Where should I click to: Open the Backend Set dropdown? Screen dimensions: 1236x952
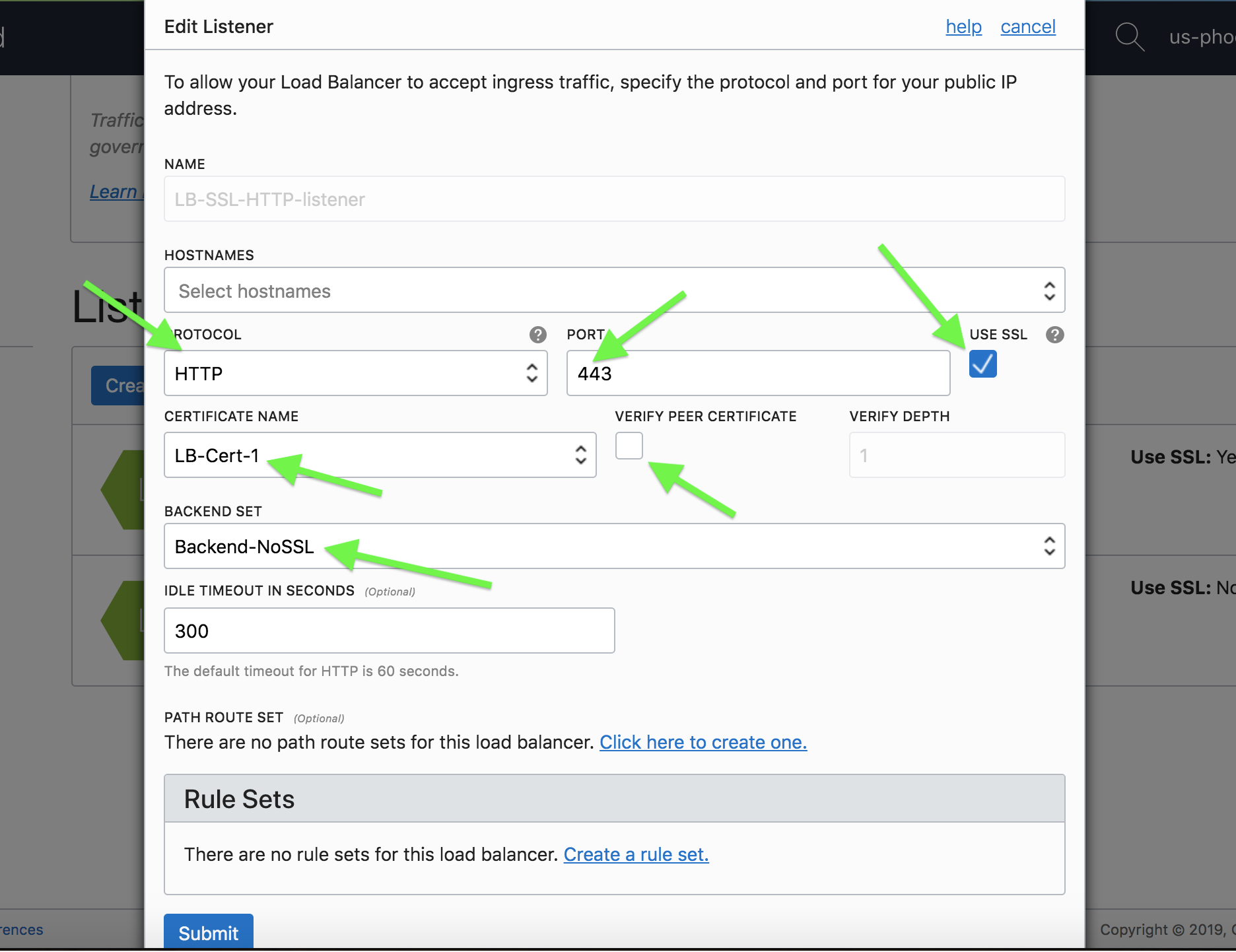[x=614, y=547]
